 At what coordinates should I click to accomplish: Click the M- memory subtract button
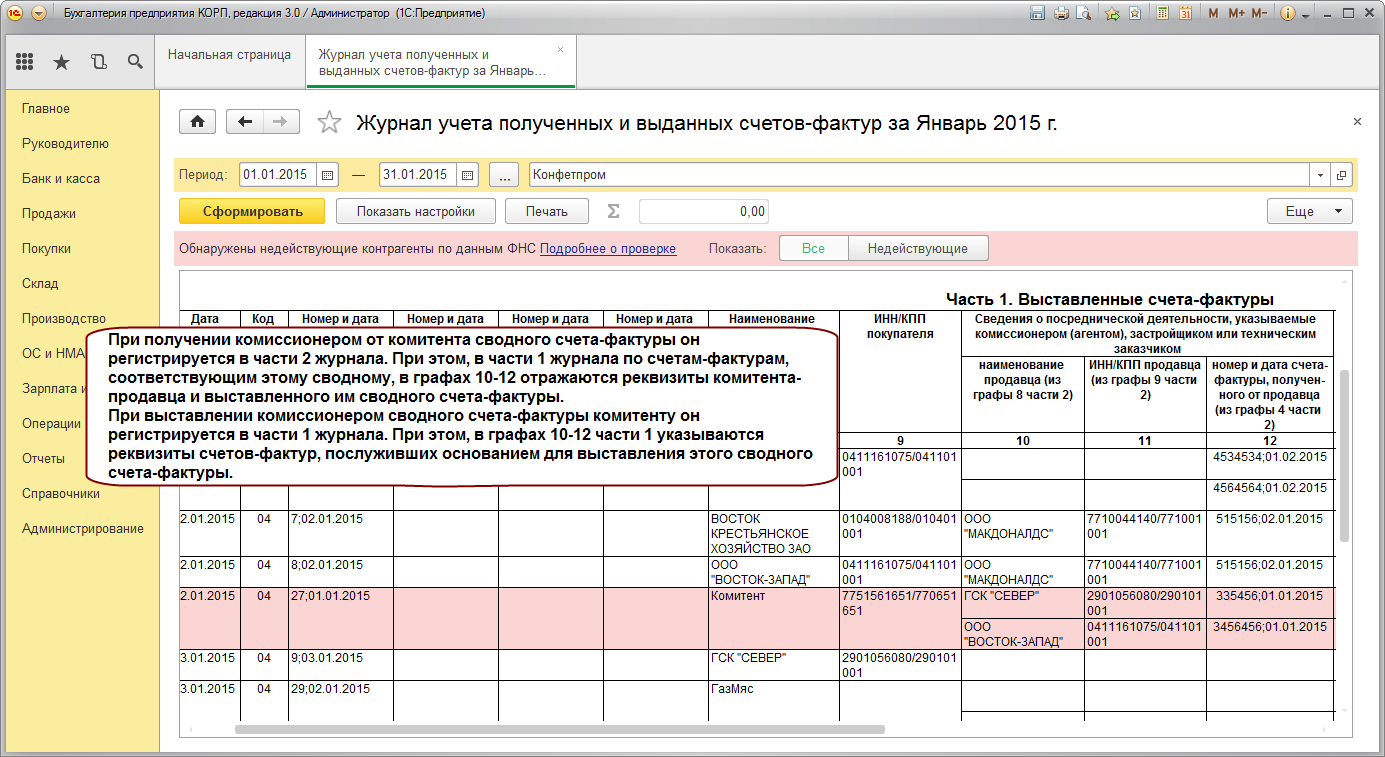point(1259,14)
